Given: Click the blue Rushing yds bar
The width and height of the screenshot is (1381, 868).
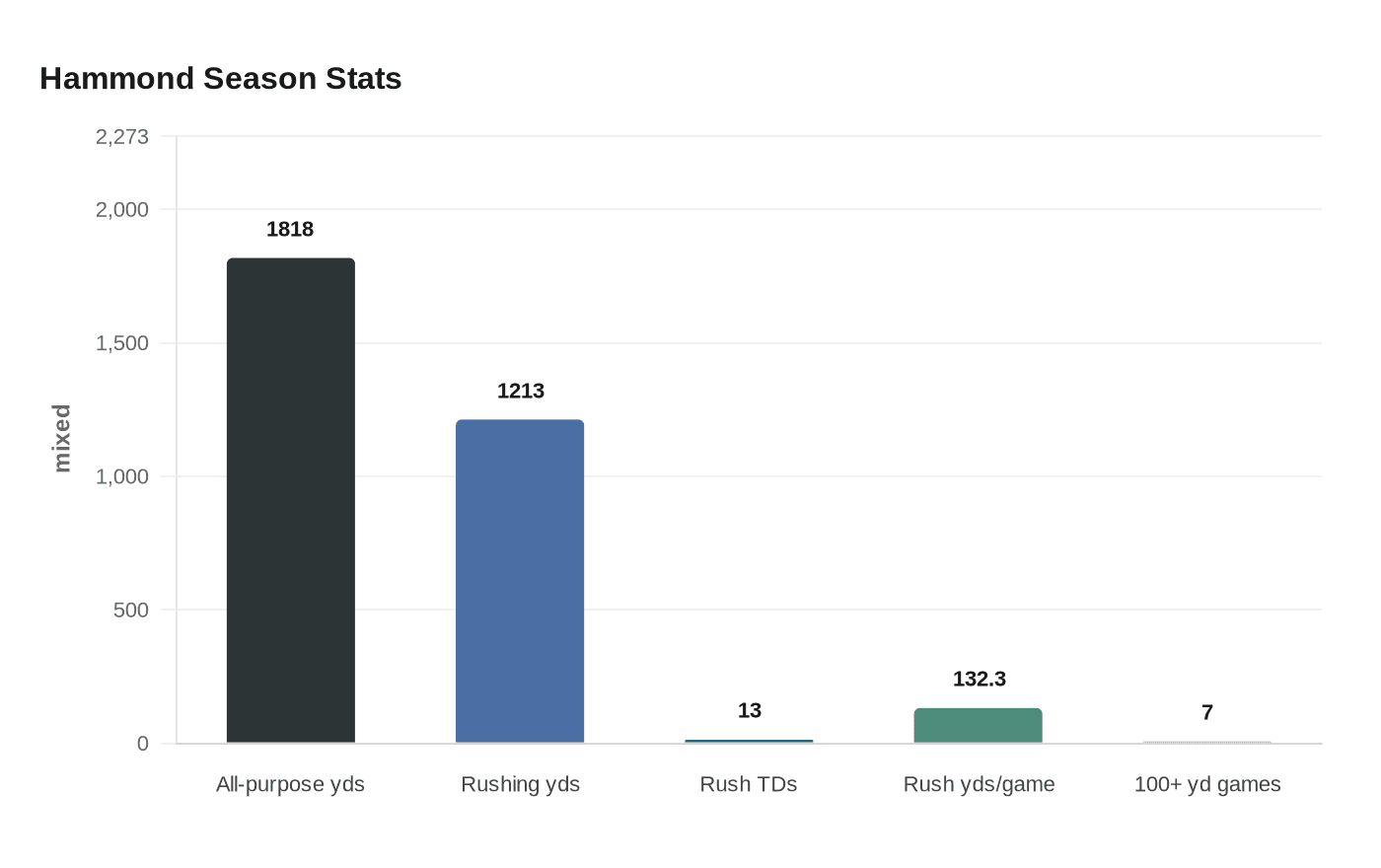Looking at the screenshot, I should pos(520,581).
